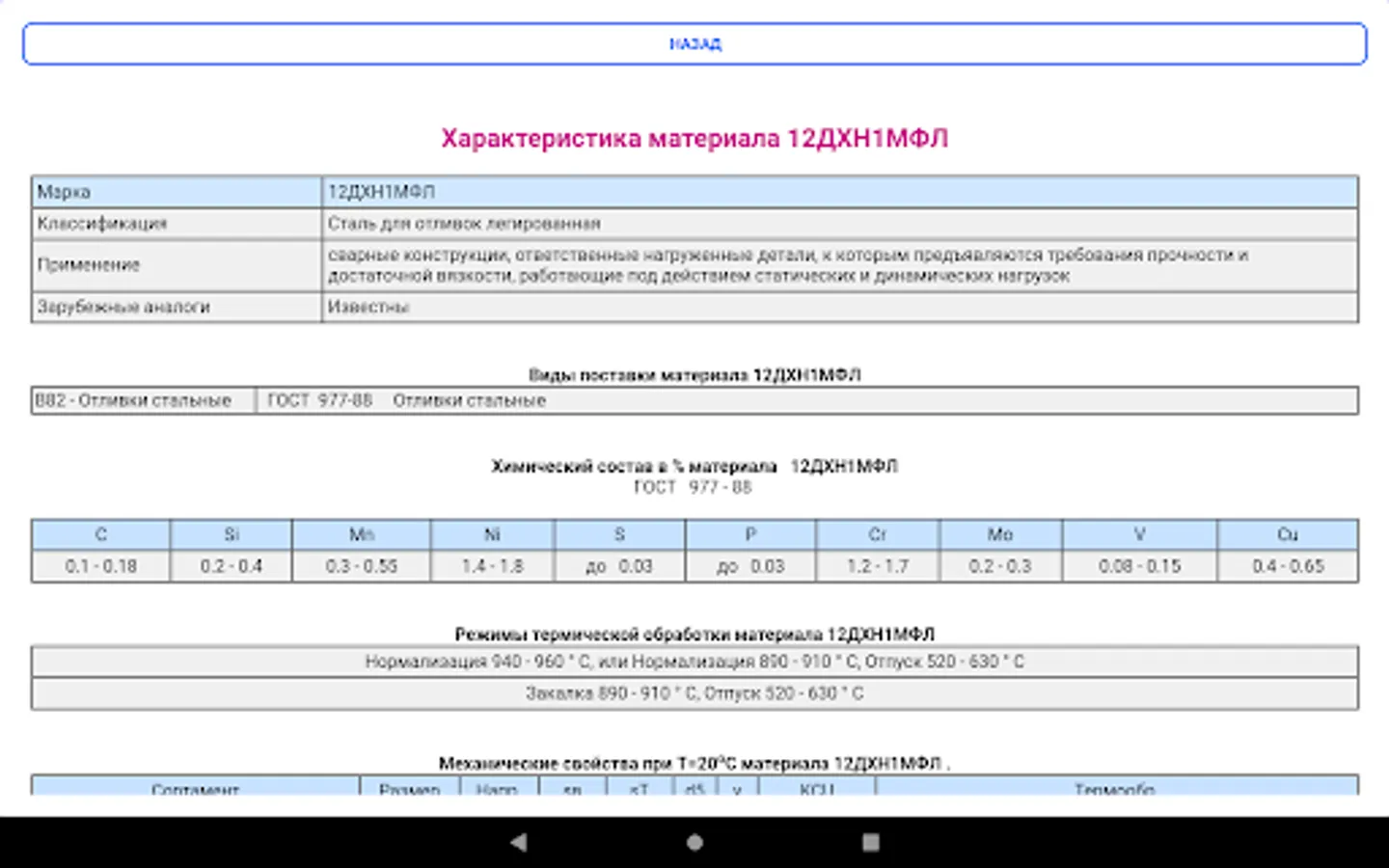The image size is (1389, 868).
Task: Click the "Классификация" label cell
Action: [x=177, y=224]
